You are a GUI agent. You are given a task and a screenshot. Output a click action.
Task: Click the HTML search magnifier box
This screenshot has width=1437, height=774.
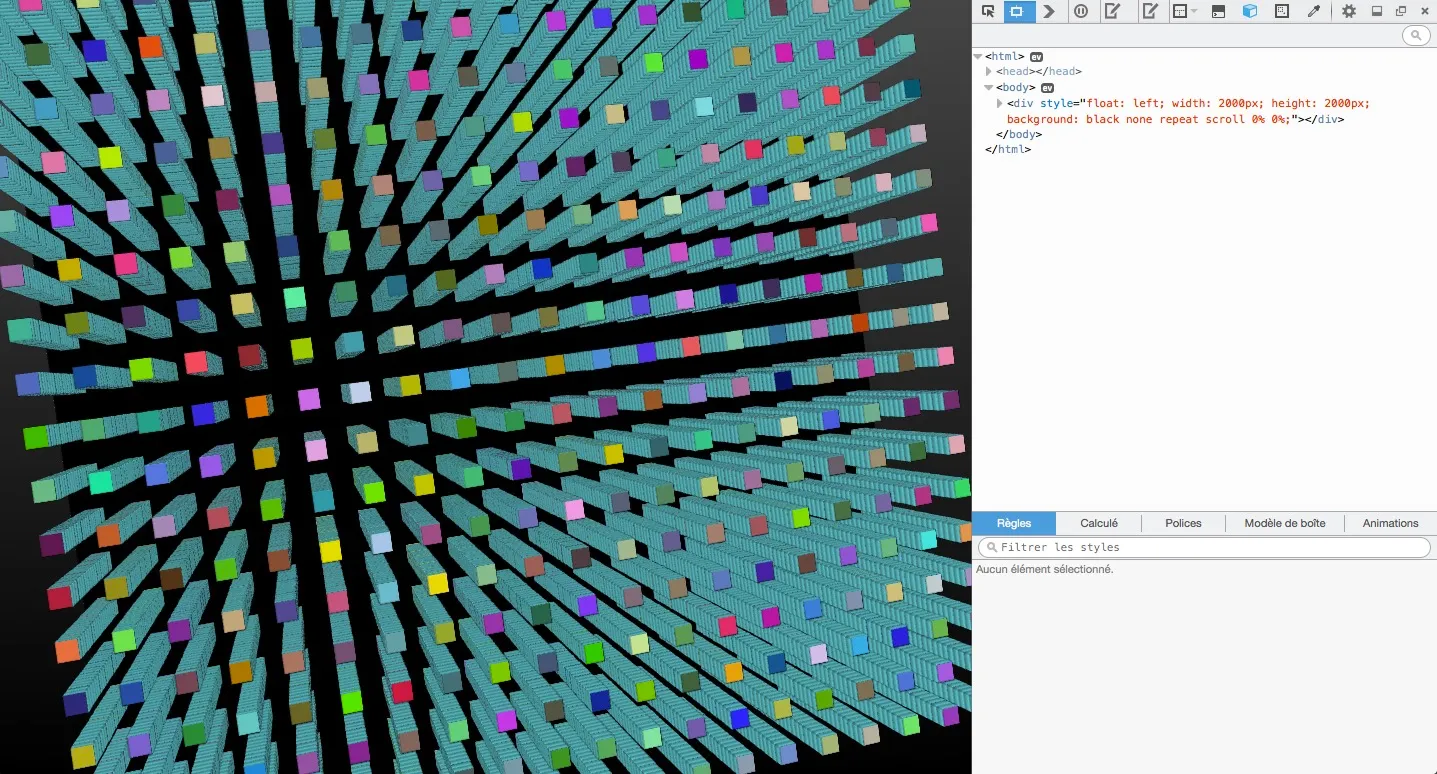click(x=1416, y=36)
